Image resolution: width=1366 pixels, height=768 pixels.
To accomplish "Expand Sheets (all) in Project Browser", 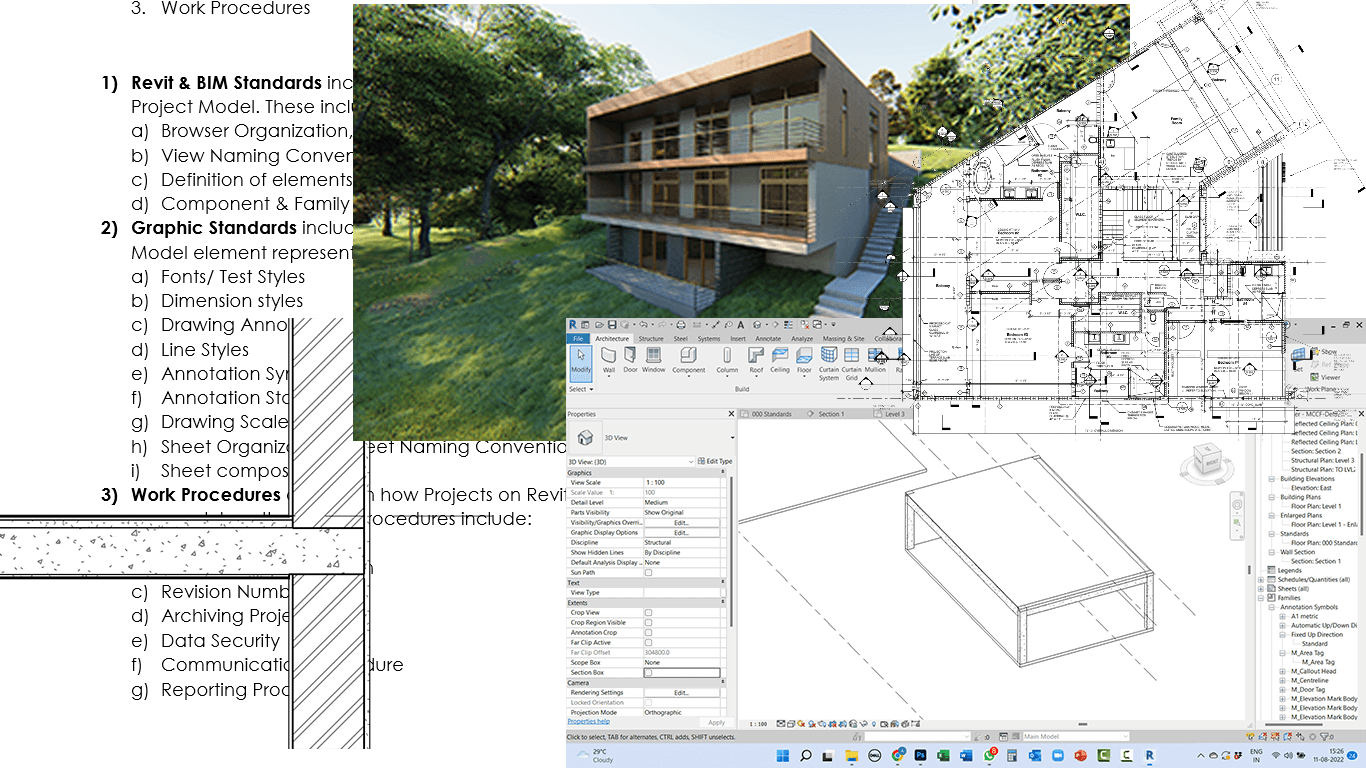I will click(x=1261, y=589).
